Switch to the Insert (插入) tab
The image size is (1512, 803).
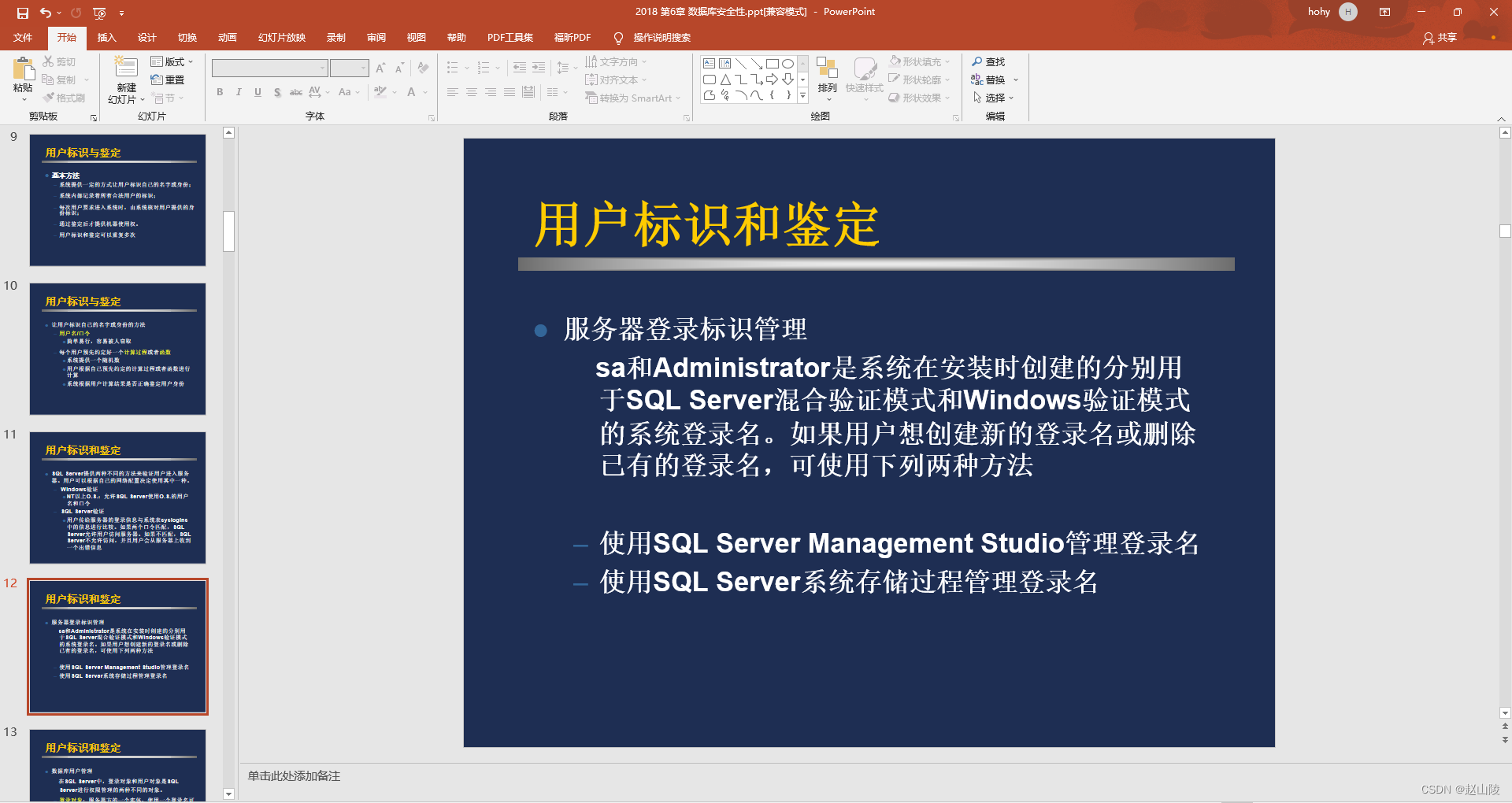point(106,37)
